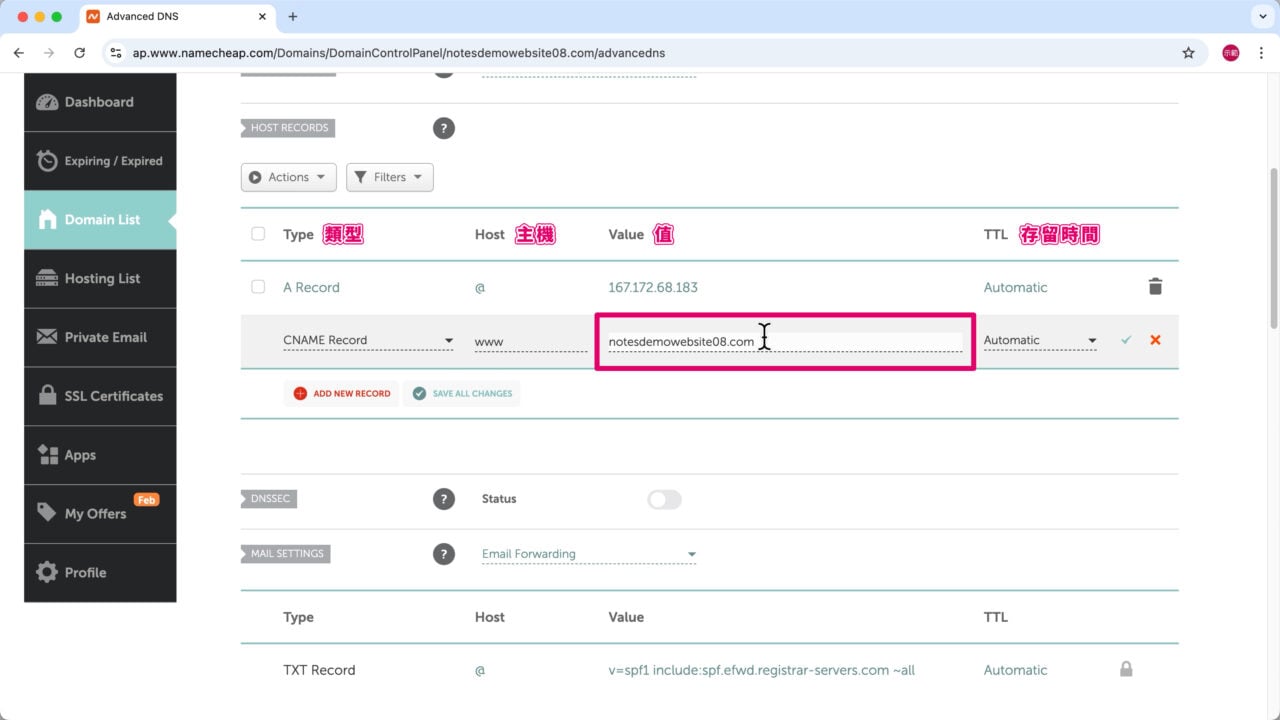Open the Actions dropdown button
The width and height of the screenshot is (1280, 720).
288,177
